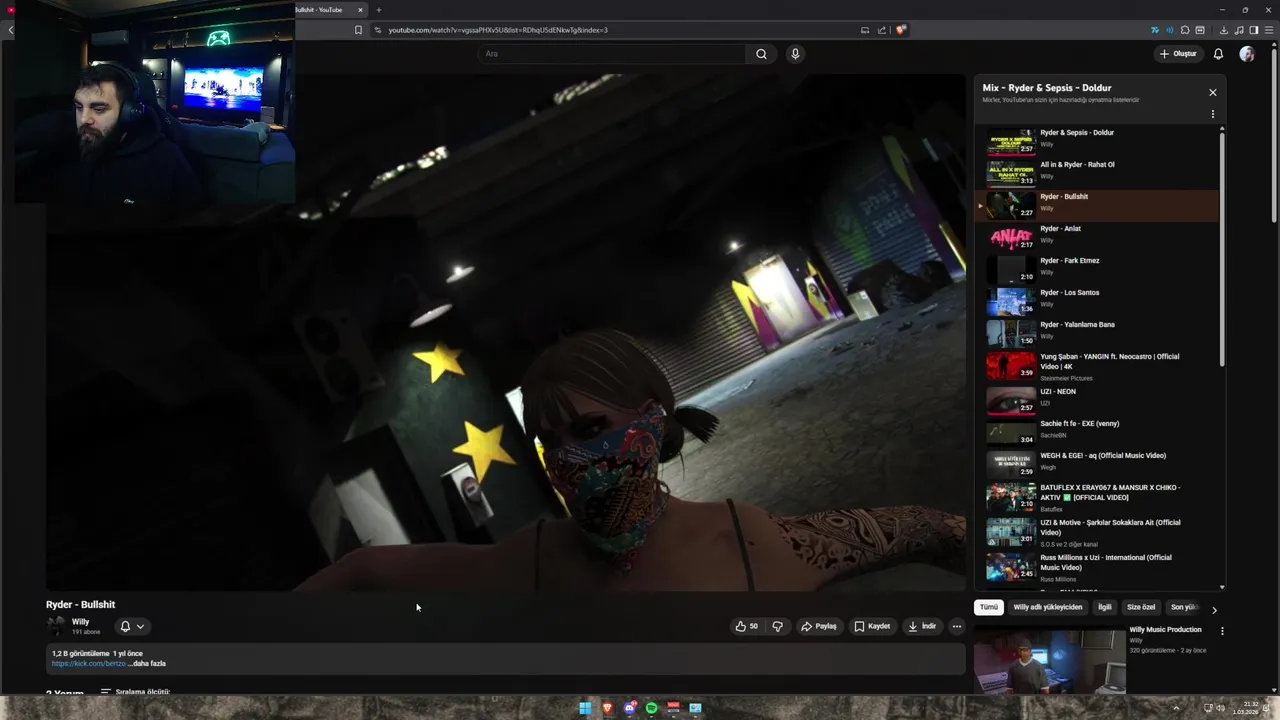The height and width of the screenshot is (720, 1280).
Task: Click the share icon in address bar
Action: [x=881, y=30]
